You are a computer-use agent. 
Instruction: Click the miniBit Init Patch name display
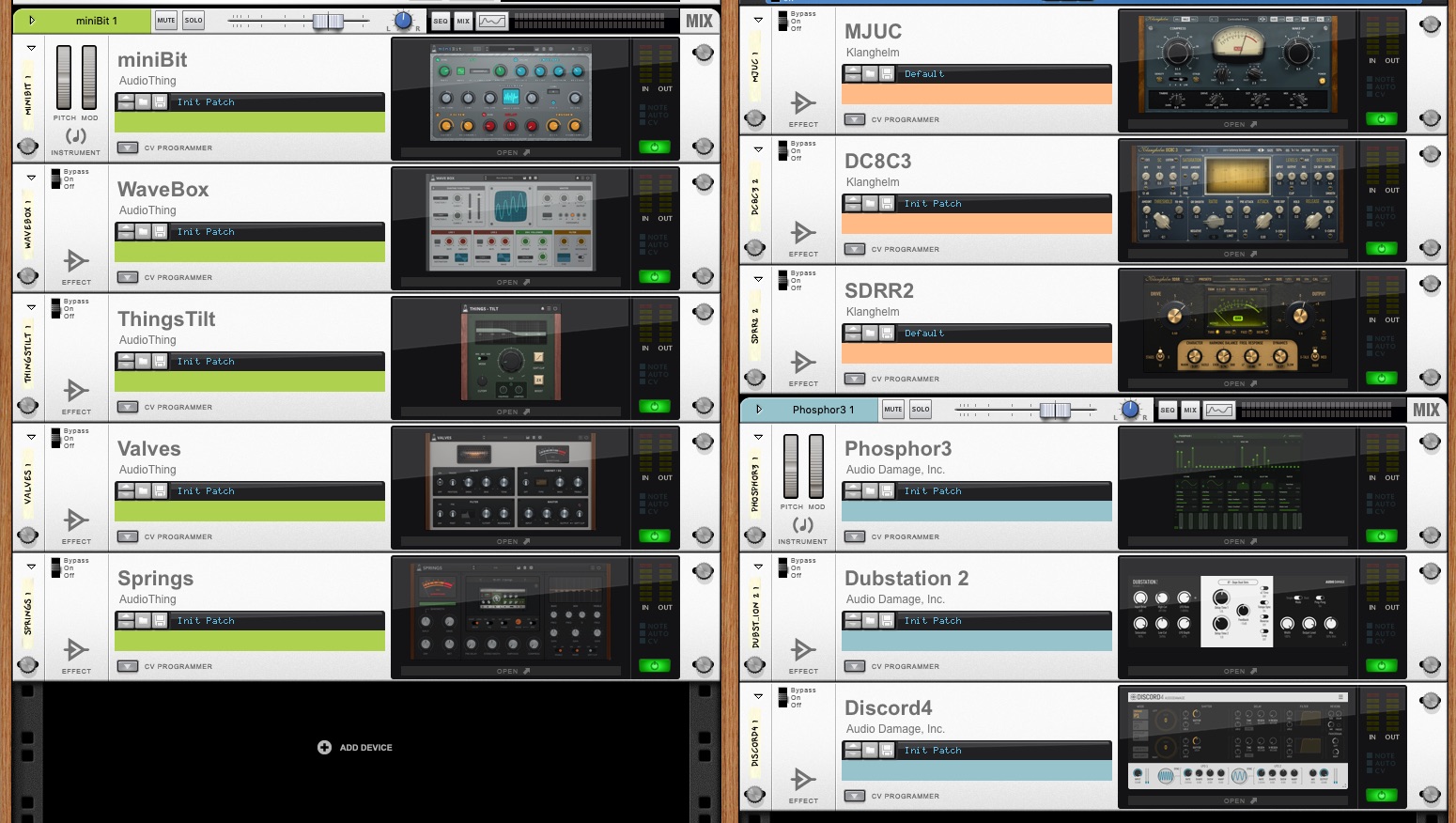279,101
